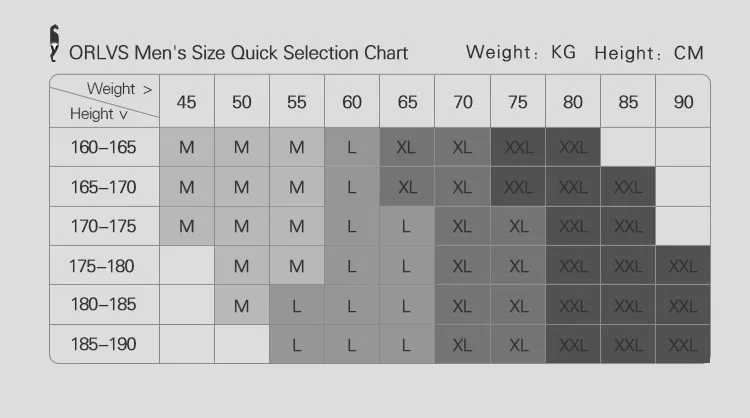Select the 70 weight column header
Viewport: 750px width, 418px height.
click(x=463, y=101)
